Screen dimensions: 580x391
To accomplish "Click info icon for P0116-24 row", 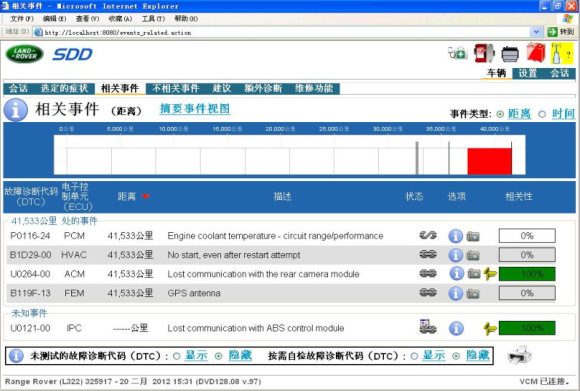I will tap(455, 236).
